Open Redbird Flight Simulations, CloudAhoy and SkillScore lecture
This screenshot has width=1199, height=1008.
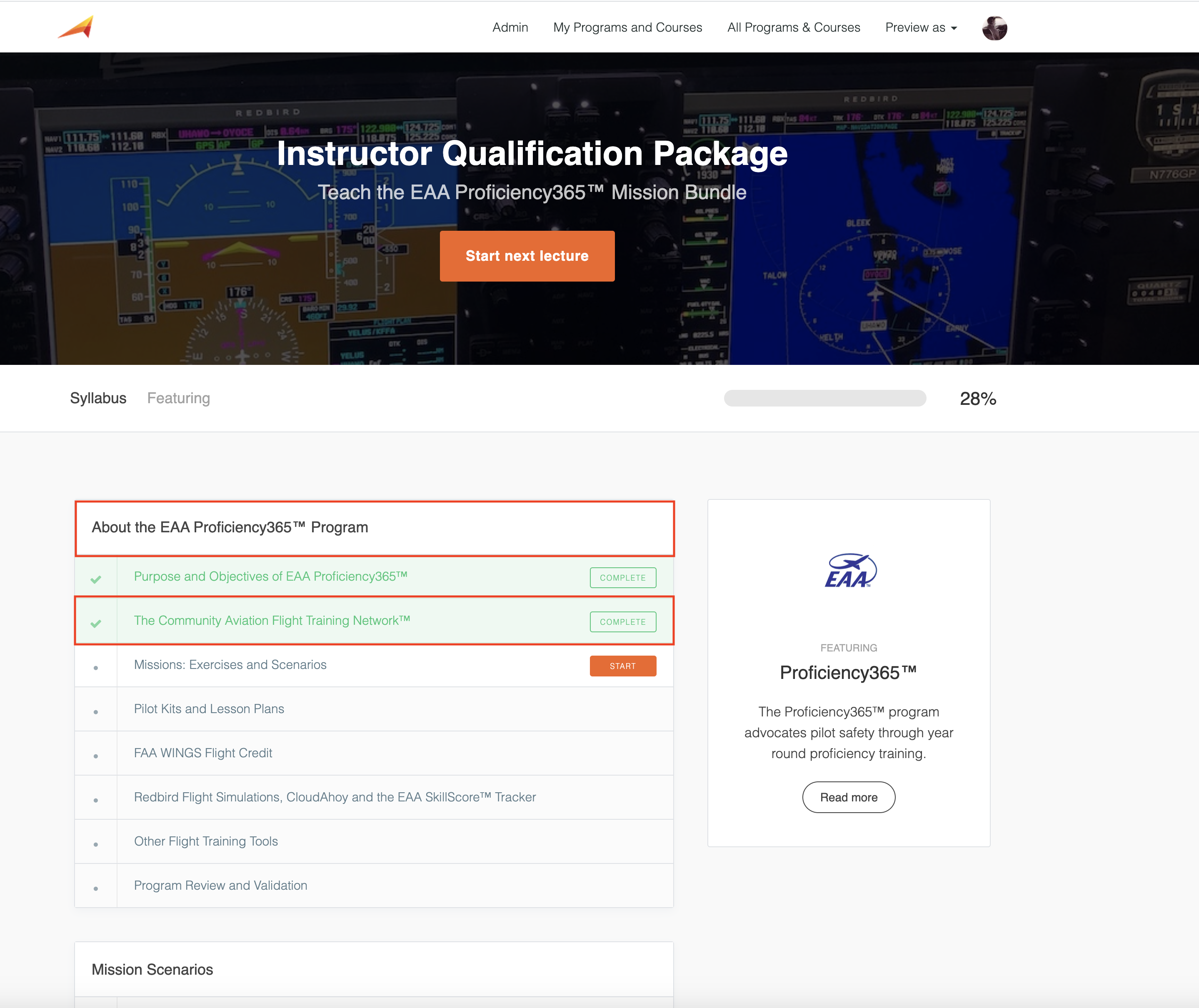(335, 796)
